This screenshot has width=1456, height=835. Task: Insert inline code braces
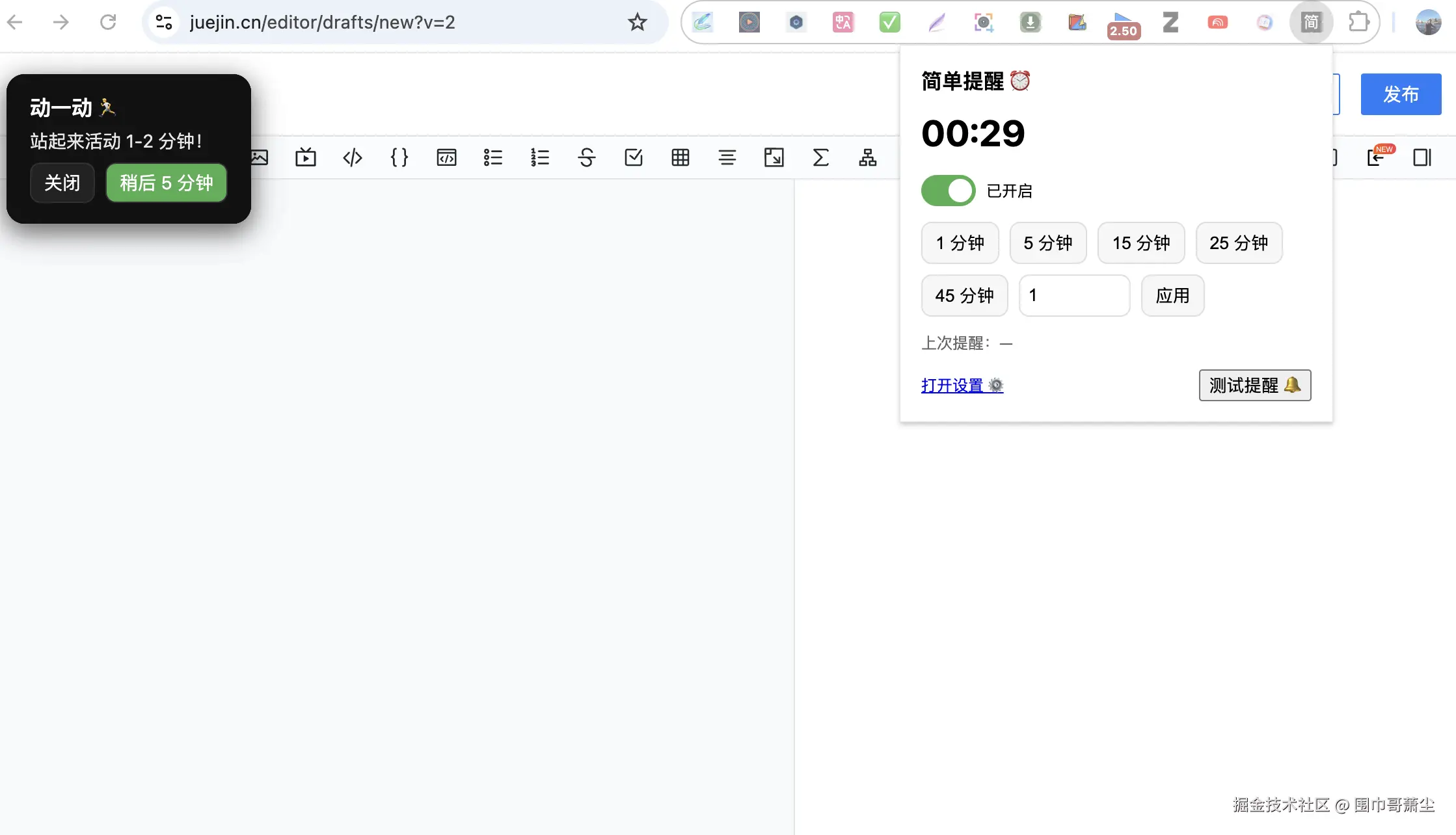click(399, 157)
